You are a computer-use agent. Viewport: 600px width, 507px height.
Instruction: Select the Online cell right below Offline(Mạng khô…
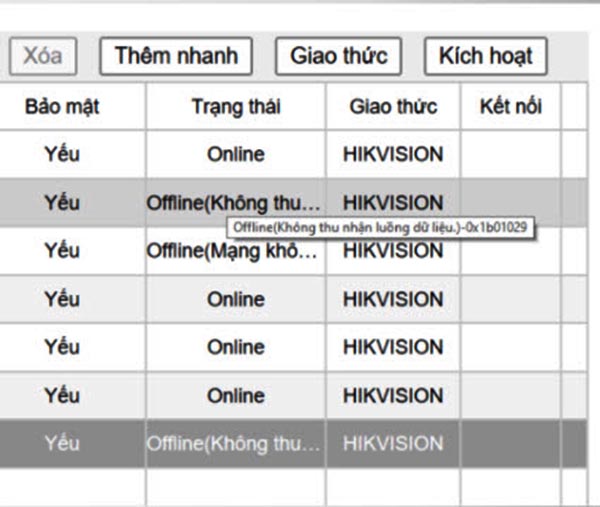click(236, 299)
